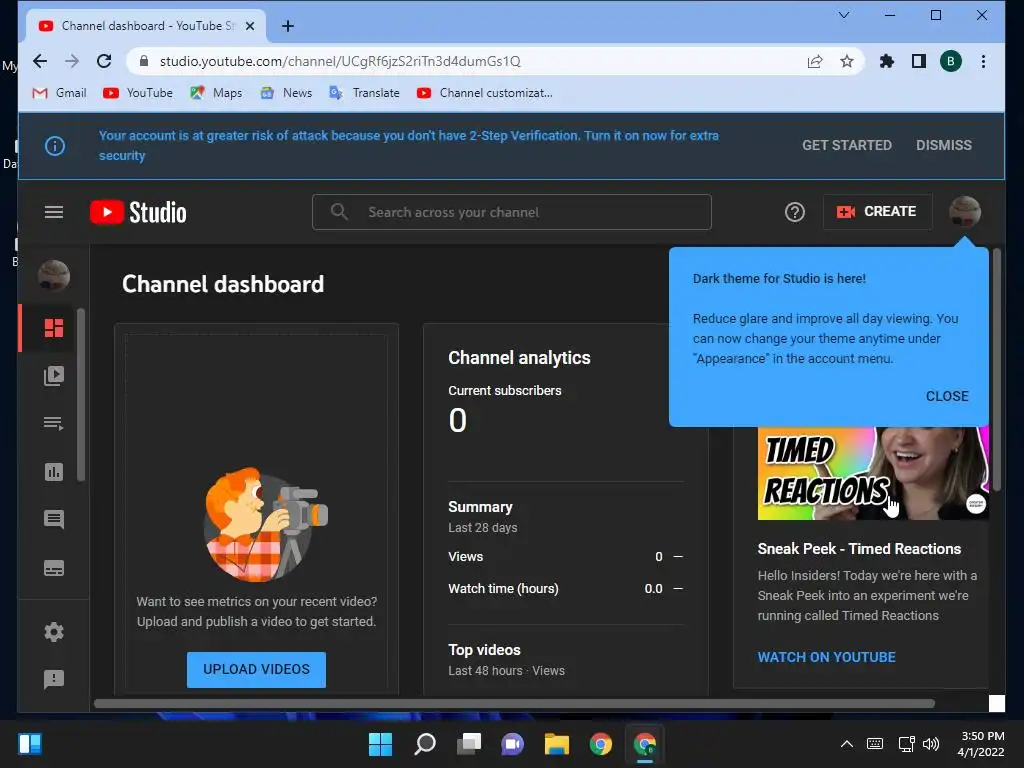The height and width of the screenshot is (768, 1024).
Task: Open the Subtitles sidebar icon
Action: point(54,568)
